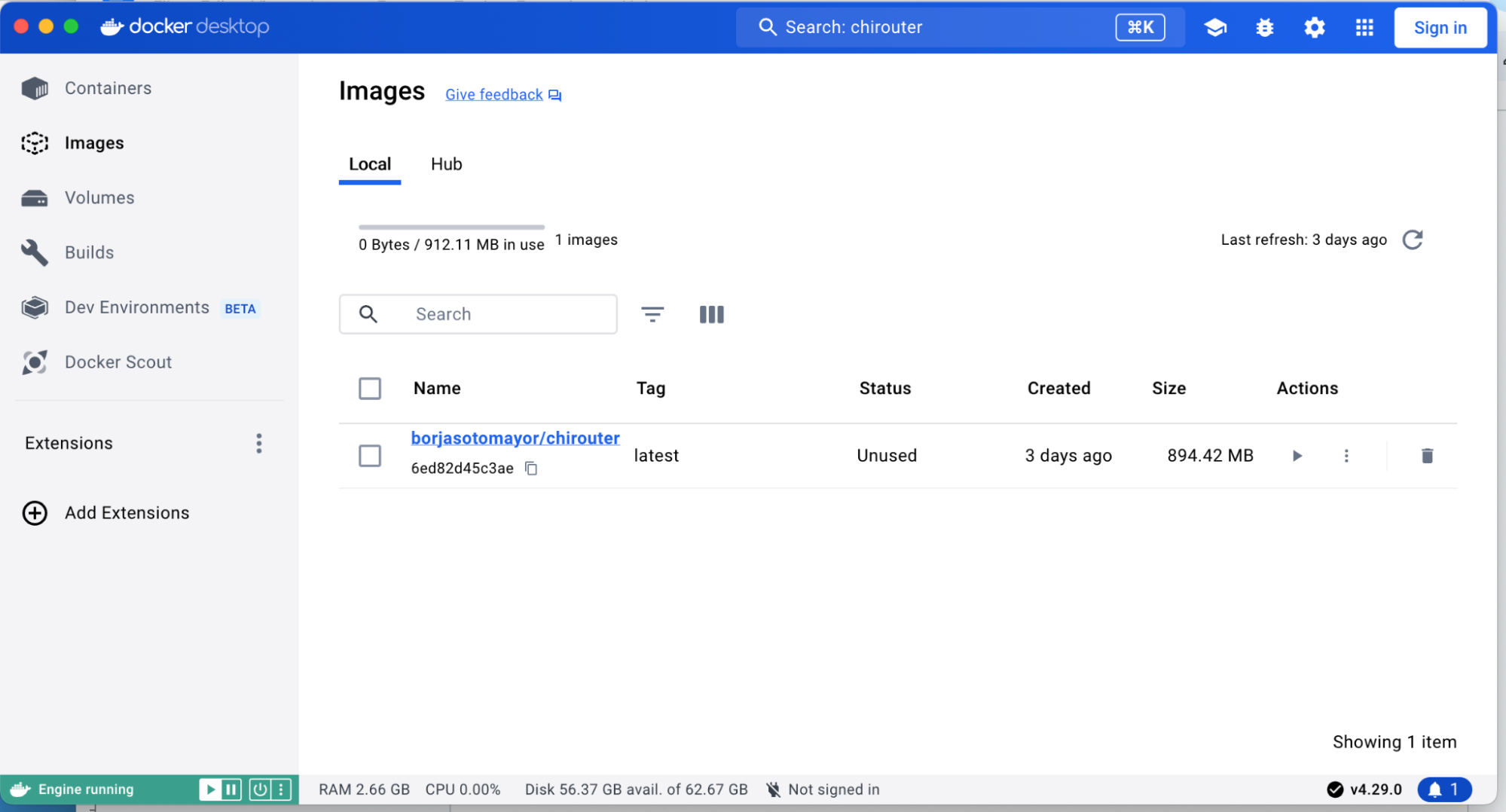This screenshot has width=1506, height=812.
Task: Copy image ID 6ed82d45c3ae
Action: coord(531,469)
